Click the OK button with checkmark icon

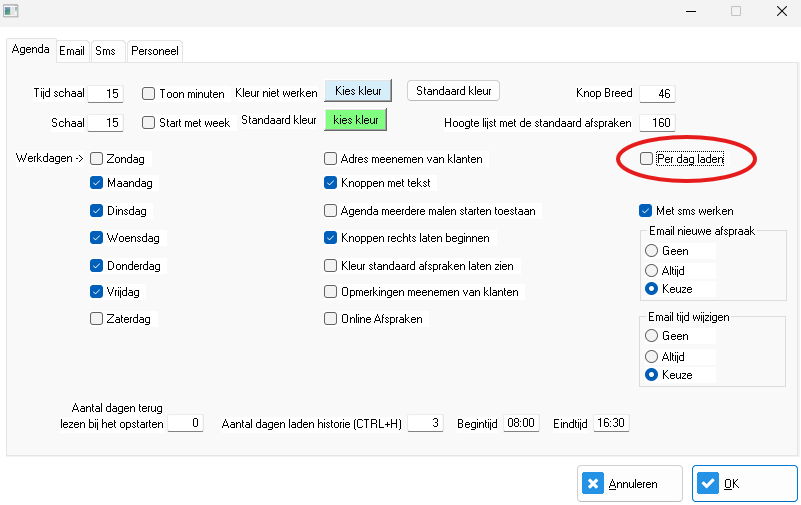click(x=744, y=483)
